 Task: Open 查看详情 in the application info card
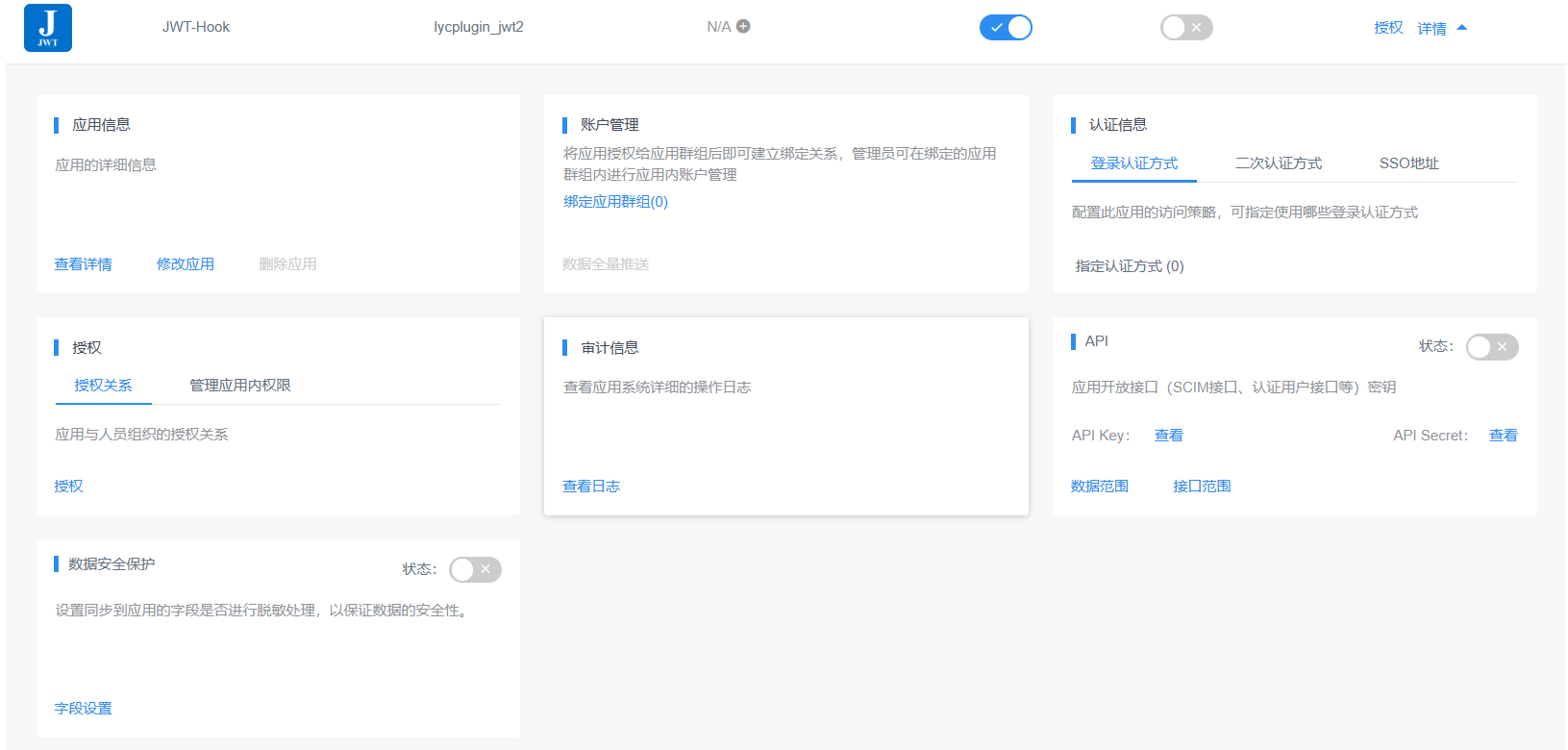coord(83,264)
